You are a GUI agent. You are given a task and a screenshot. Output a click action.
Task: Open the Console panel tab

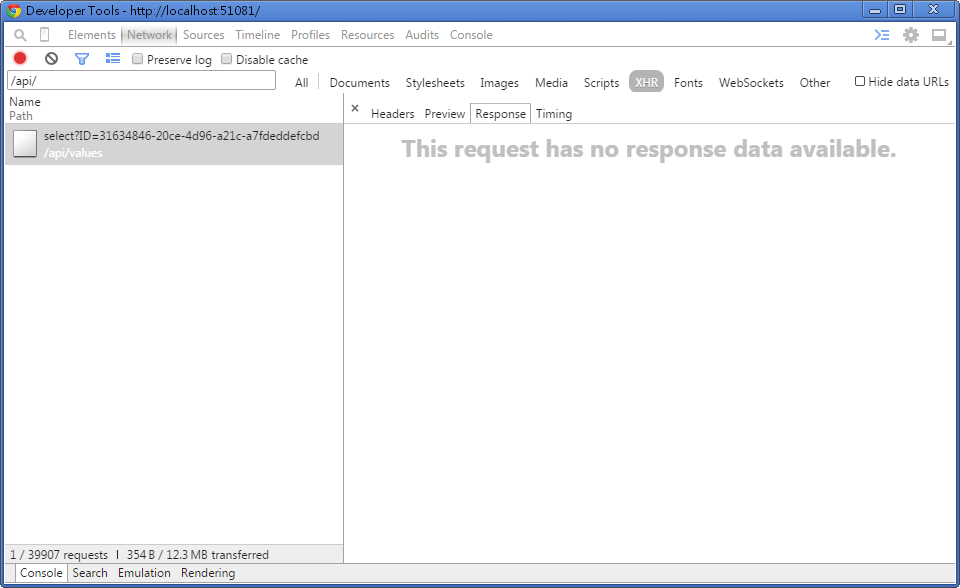(471, 35)
